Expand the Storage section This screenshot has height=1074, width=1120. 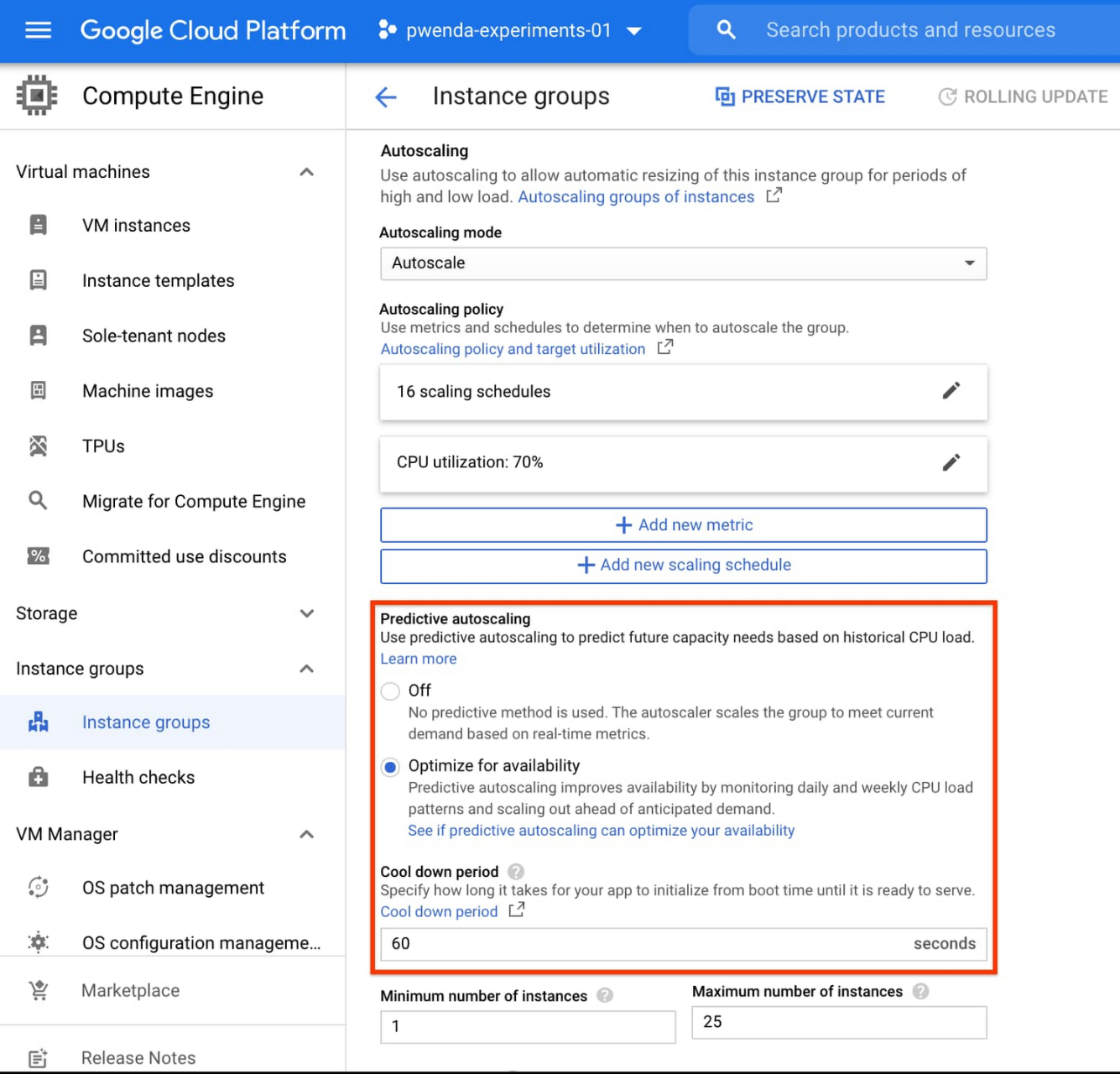click(306, 613)
